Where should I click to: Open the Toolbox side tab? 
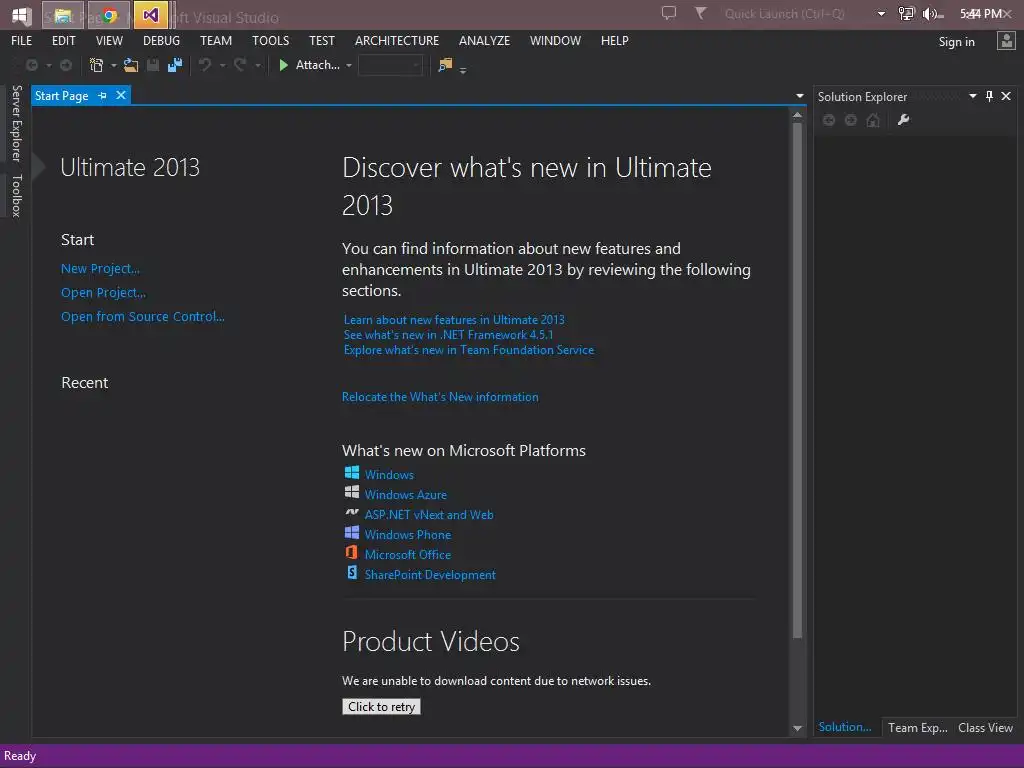click(x=16, y=195)
